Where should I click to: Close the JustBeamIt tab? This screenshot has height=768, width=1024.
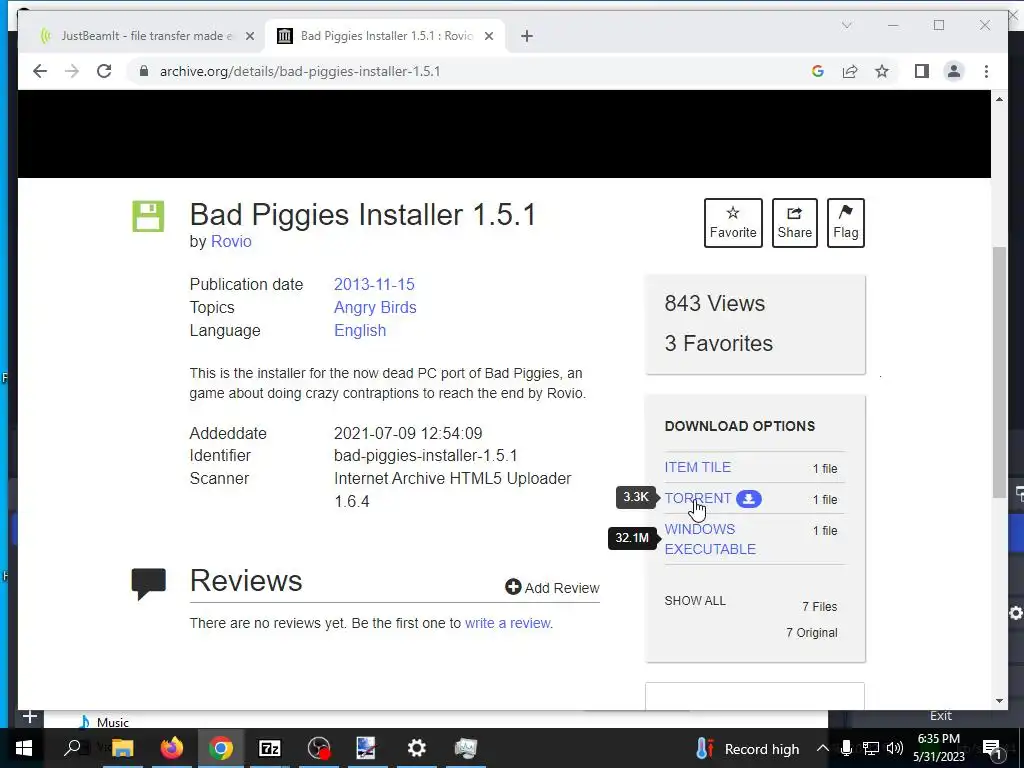(249, 36)
